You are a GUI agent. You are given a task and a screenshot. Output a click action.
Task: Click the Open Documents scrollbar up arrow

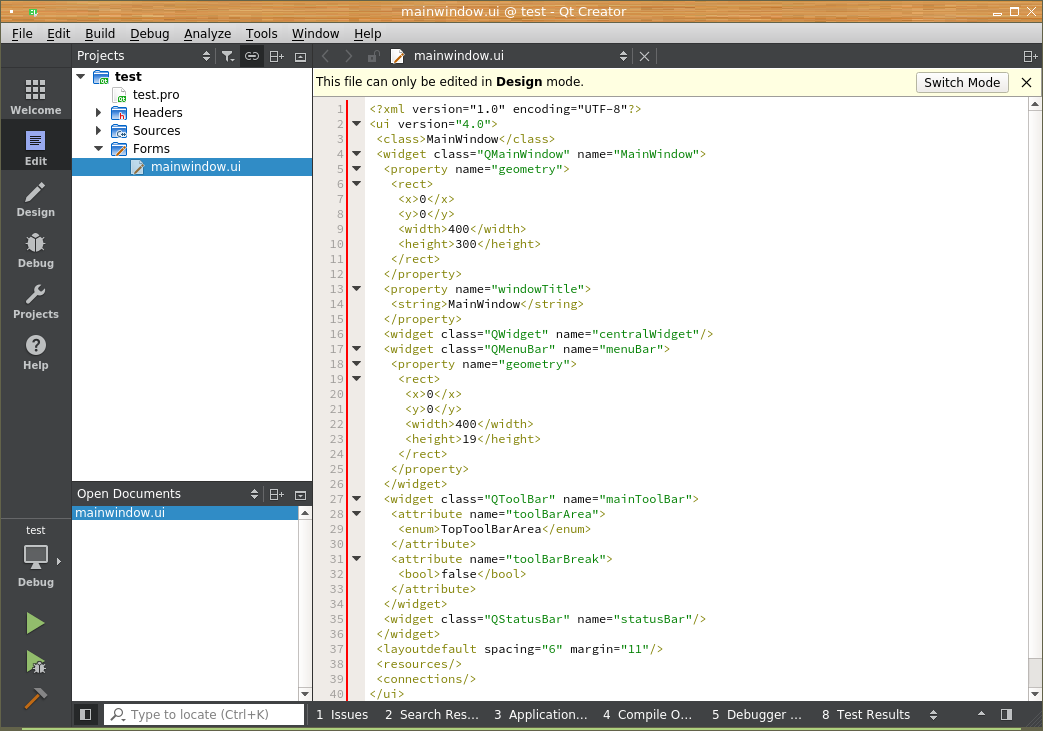(305, 513)
